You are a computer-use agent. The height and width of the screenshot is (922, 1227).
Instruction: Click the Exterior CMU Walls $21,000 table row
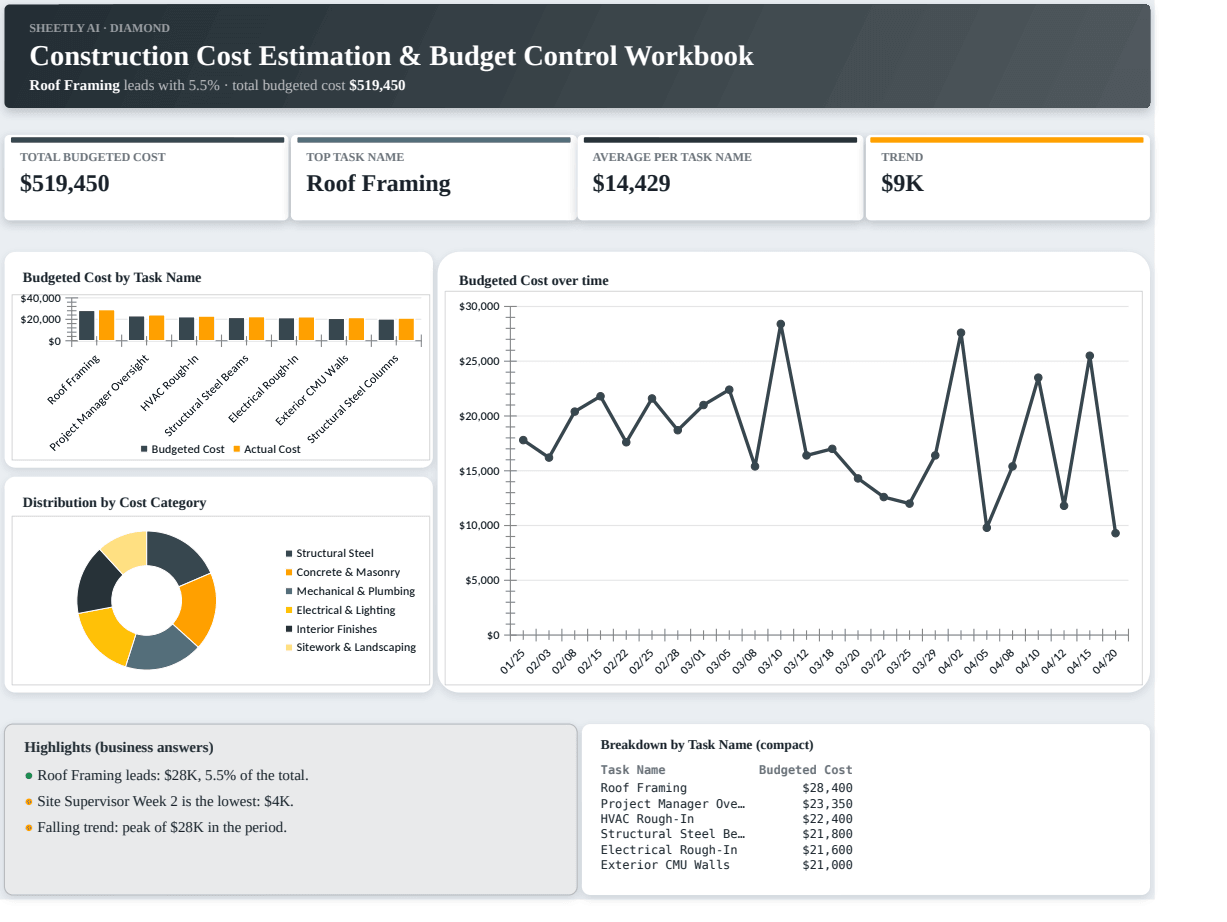pyautogui.click(x=726, y=865)
